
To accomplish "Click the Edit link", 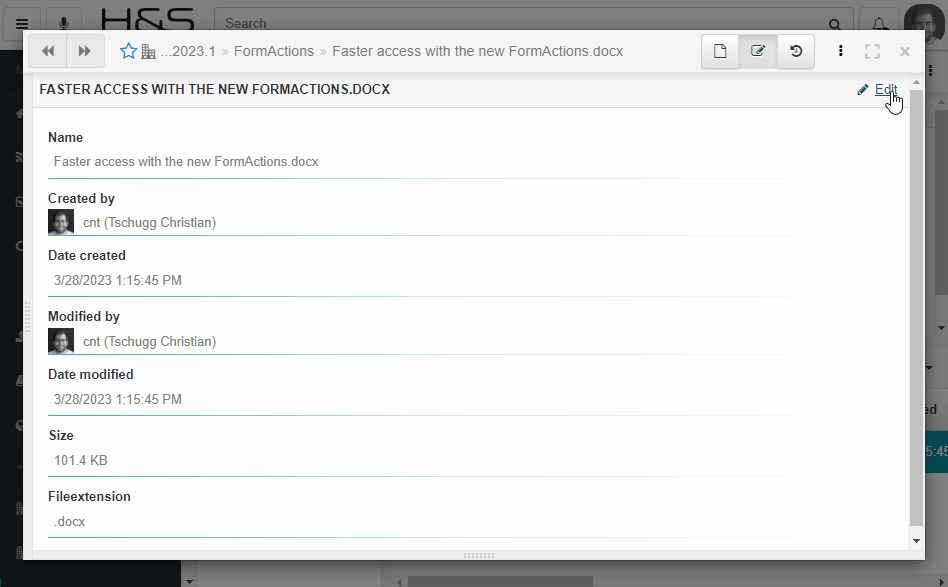I will (x=886, y=89).
